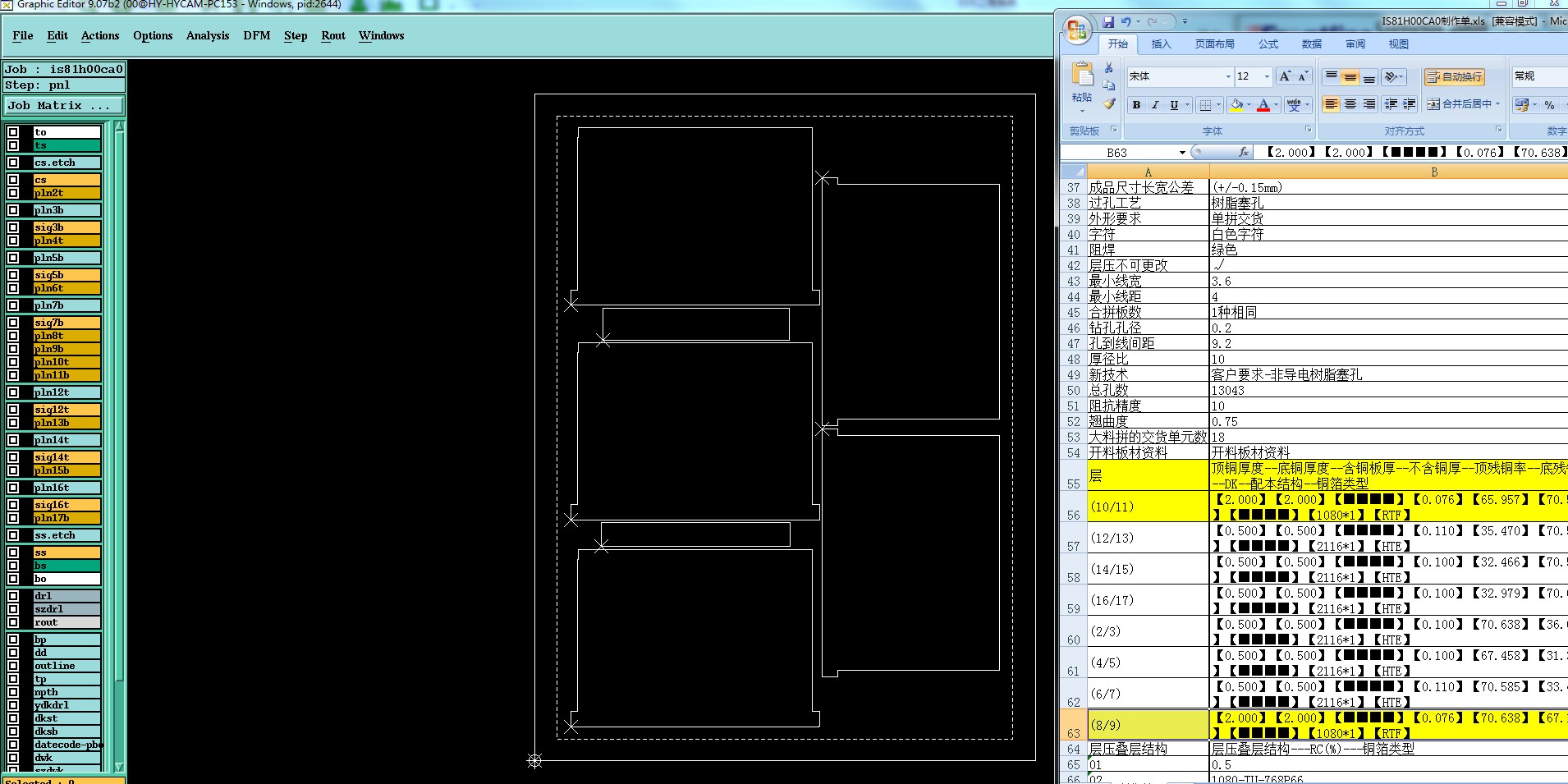Toggle the 'ts' layer checkbox

click(13, 145)
